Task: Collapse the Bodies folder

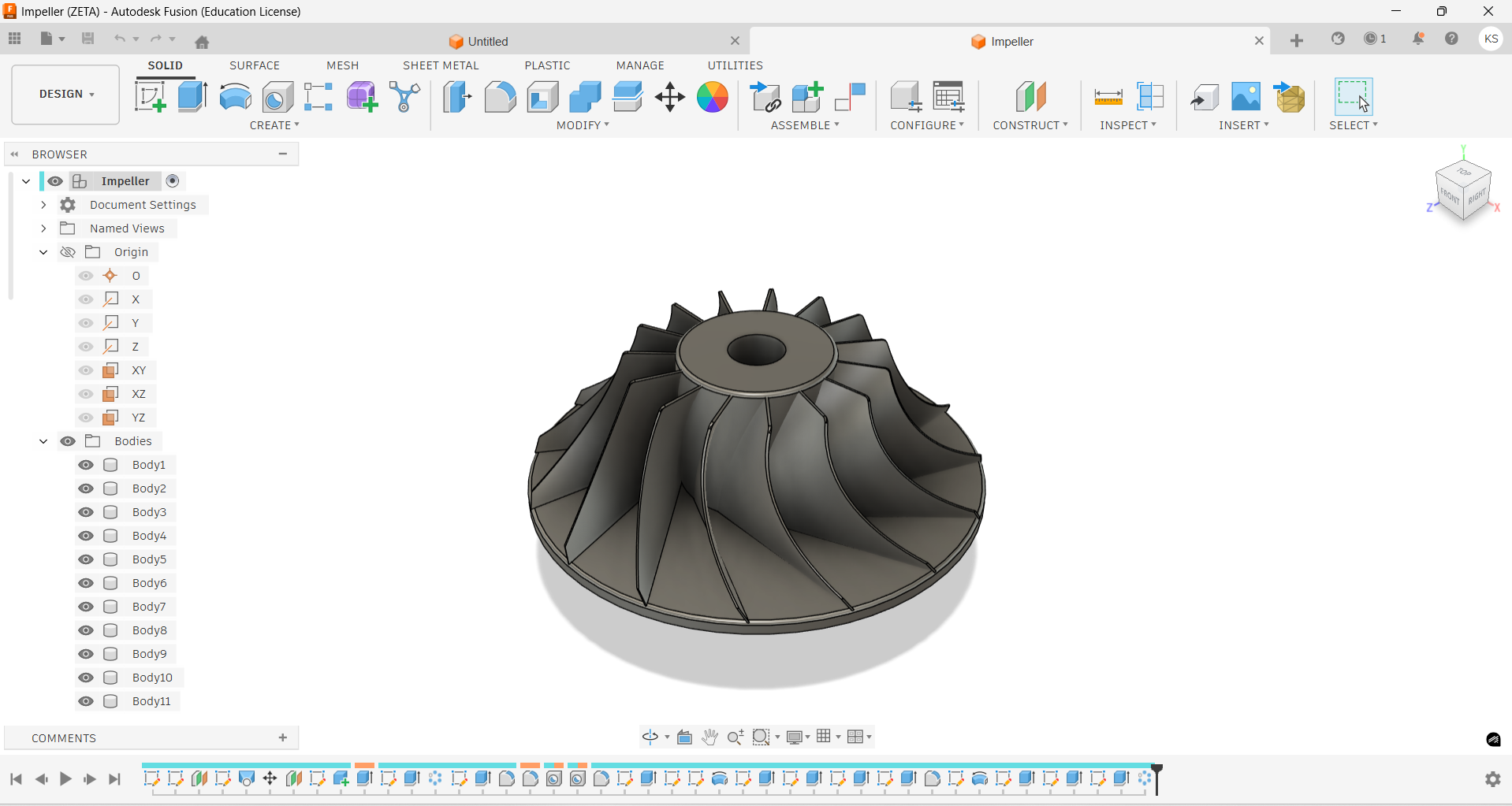Action: [43, 441]
